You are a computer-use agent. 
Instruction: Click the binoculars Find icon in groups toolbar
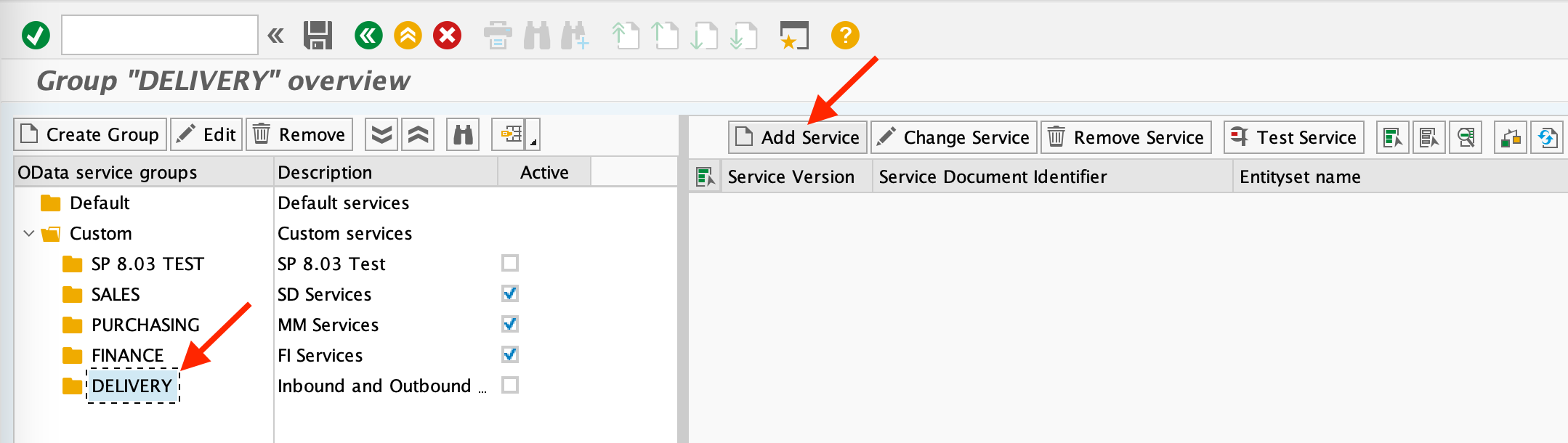(463, 135)
